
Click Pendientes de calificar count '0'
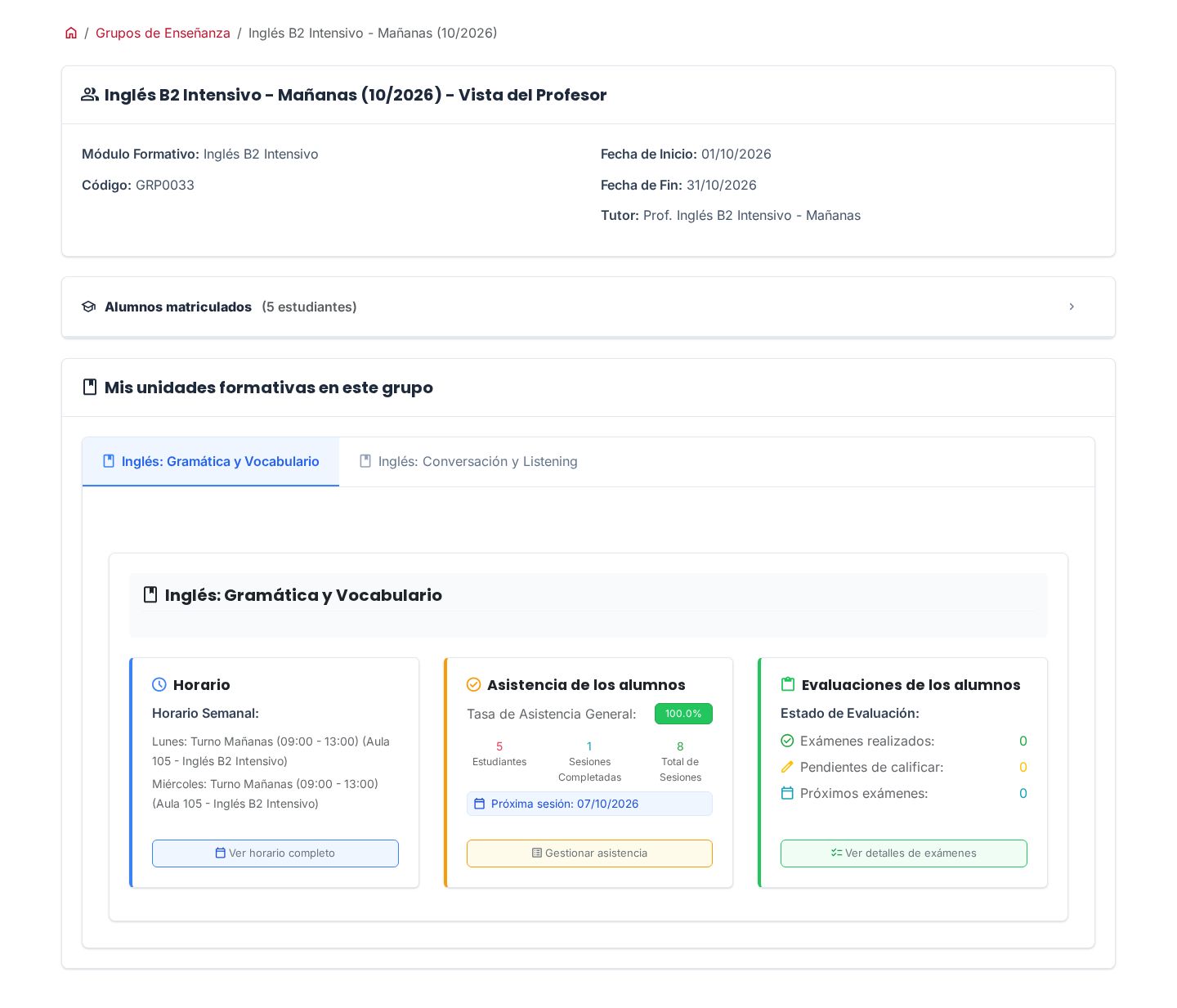(1023, 767)
